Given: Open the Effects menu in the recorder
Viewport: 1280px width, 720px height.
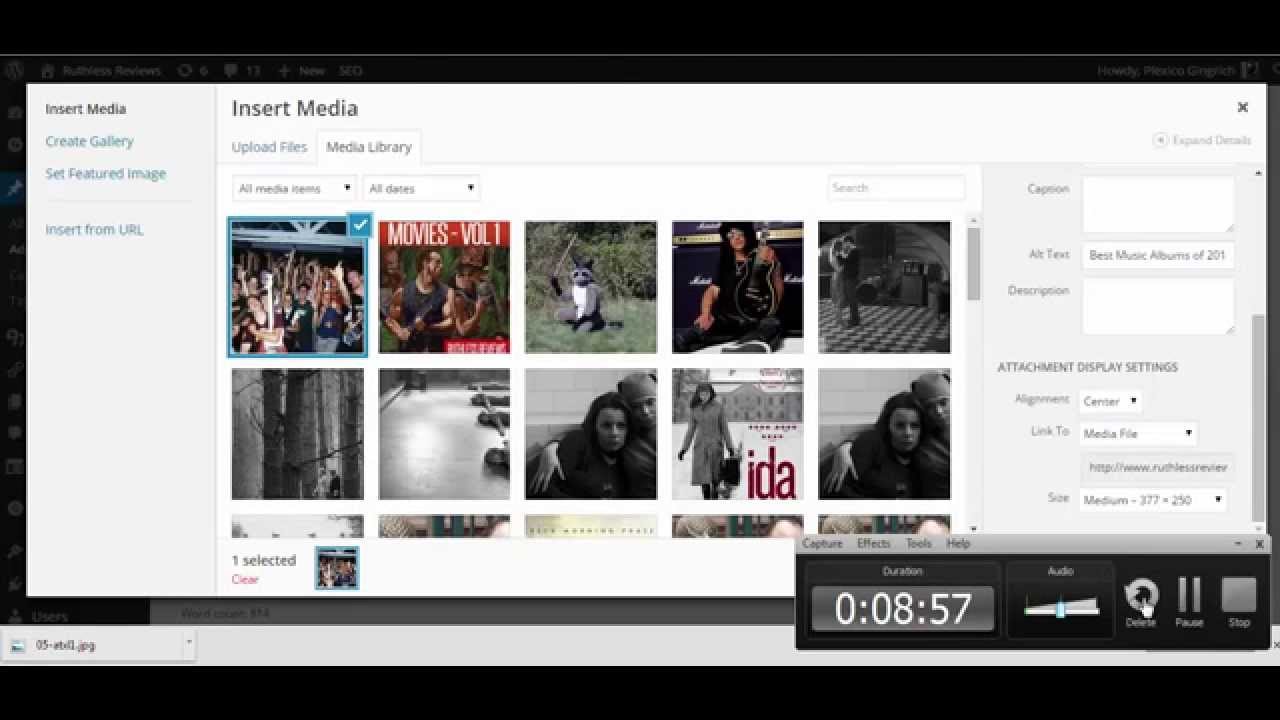Looking at the screenshot, I should (873, 544).
